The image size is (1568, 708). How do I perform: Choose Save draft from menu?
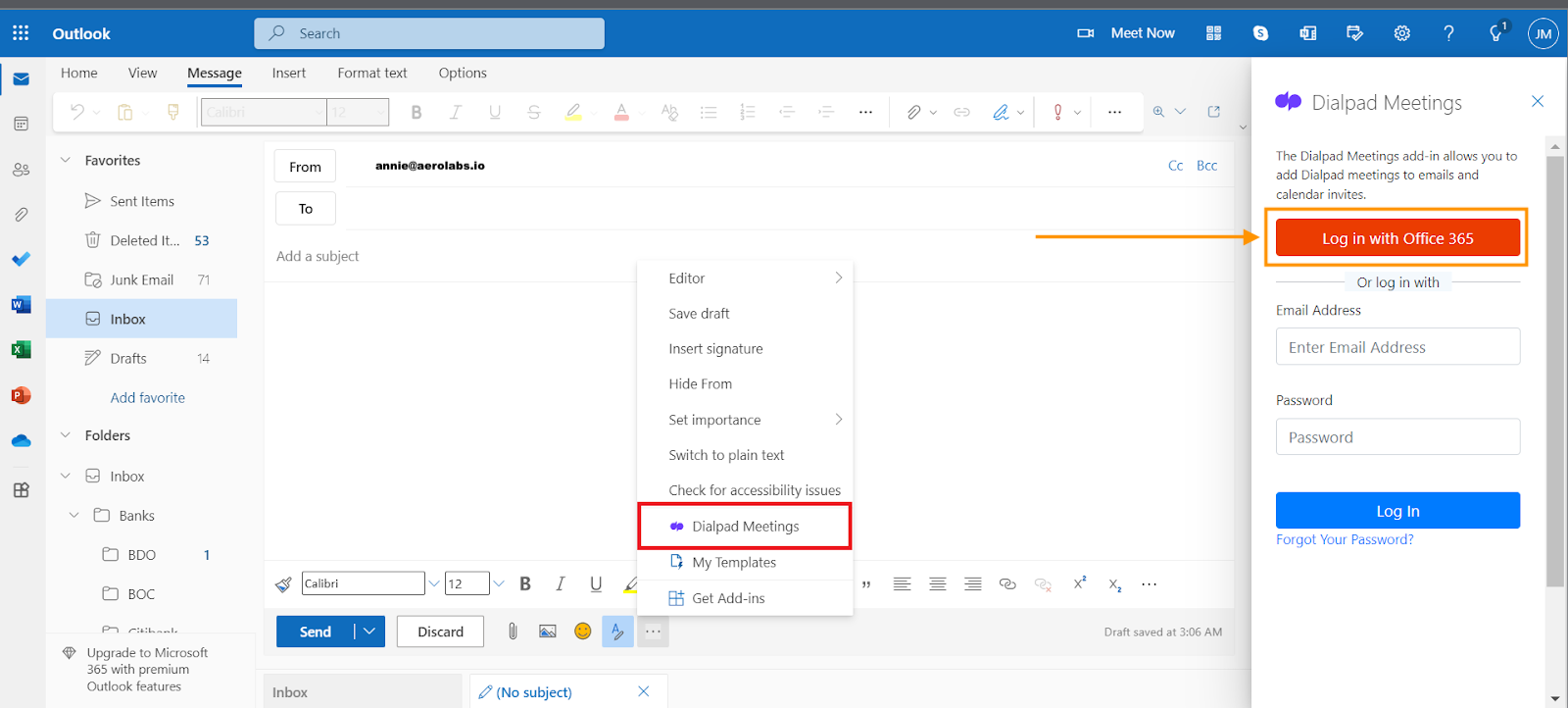746,314
